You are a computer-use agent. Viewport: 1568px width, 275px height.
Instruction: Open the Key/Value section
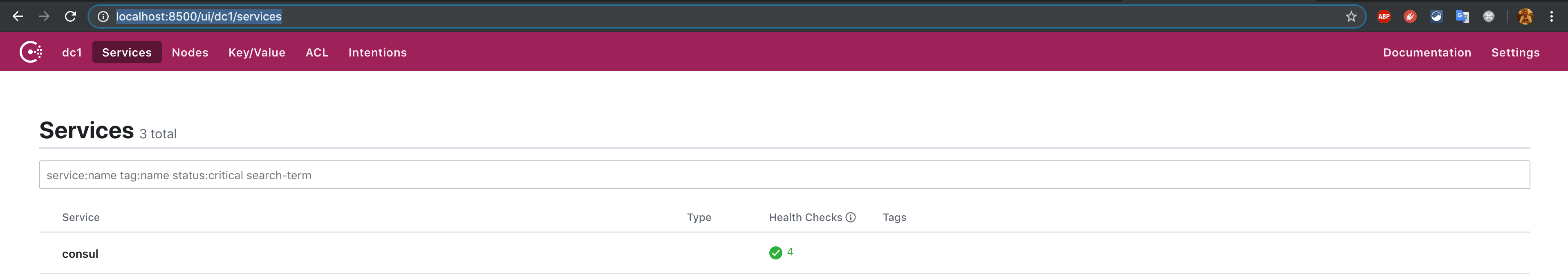[256, 52]
